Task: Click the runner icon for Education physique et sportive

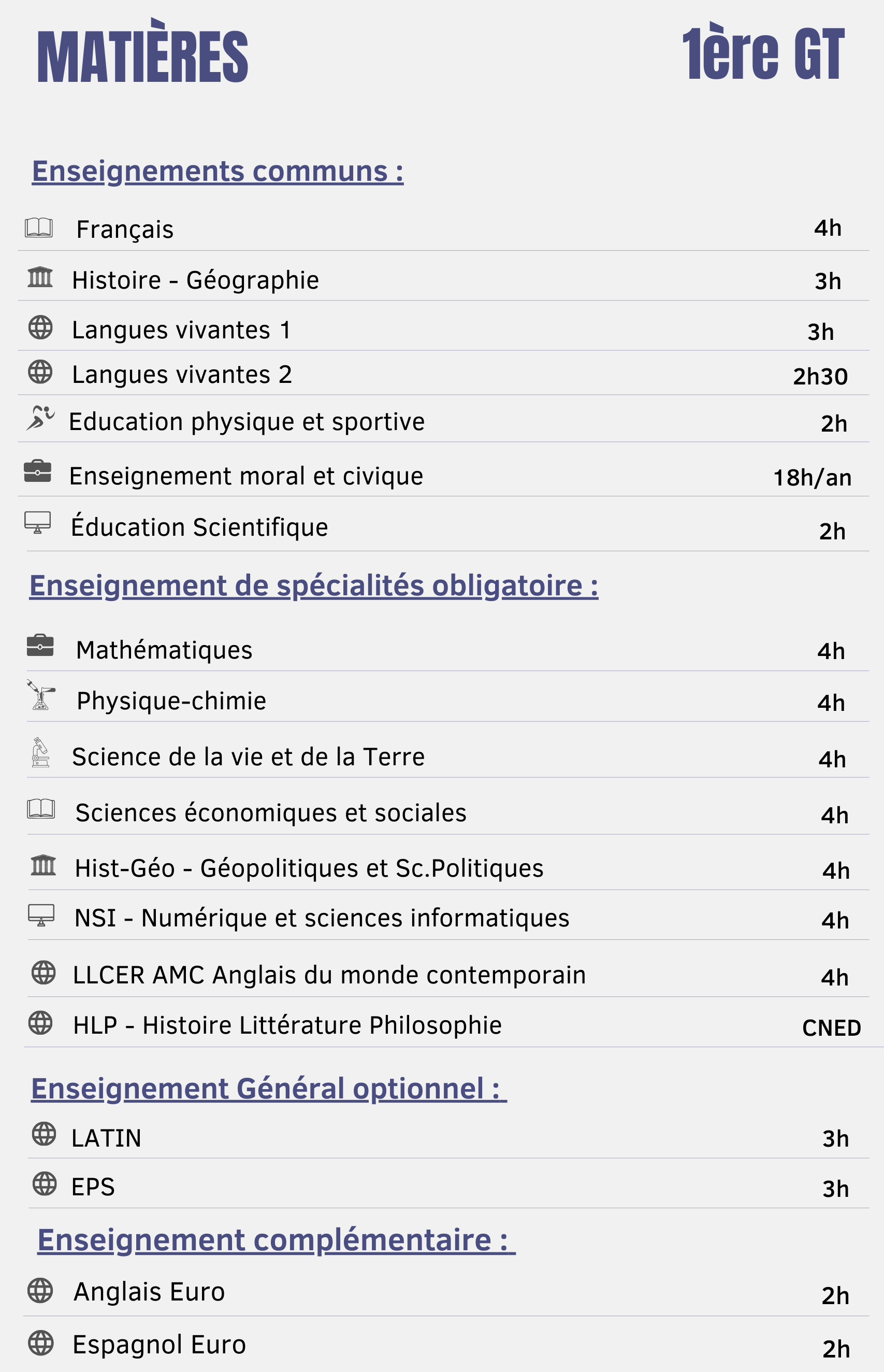Action: (x=40, y=418)
